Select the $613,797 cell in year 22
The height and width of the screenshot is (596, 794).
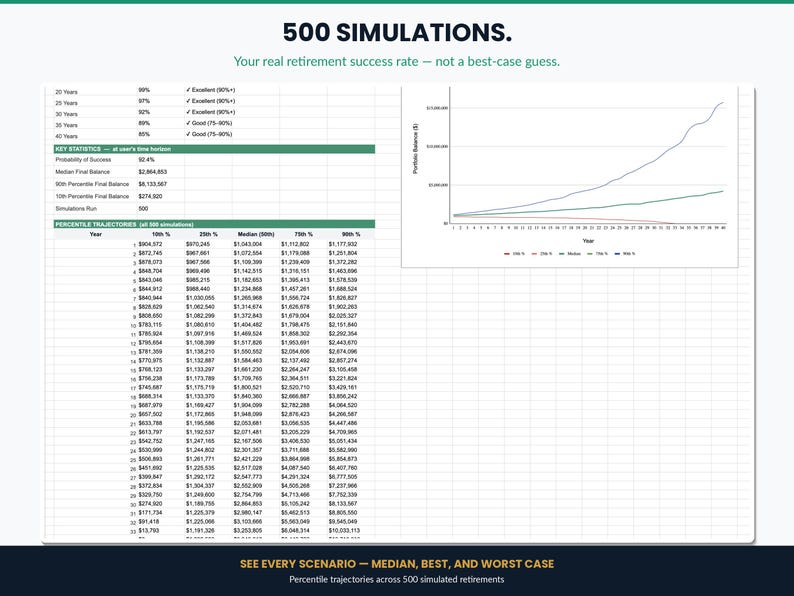(150, 432)
